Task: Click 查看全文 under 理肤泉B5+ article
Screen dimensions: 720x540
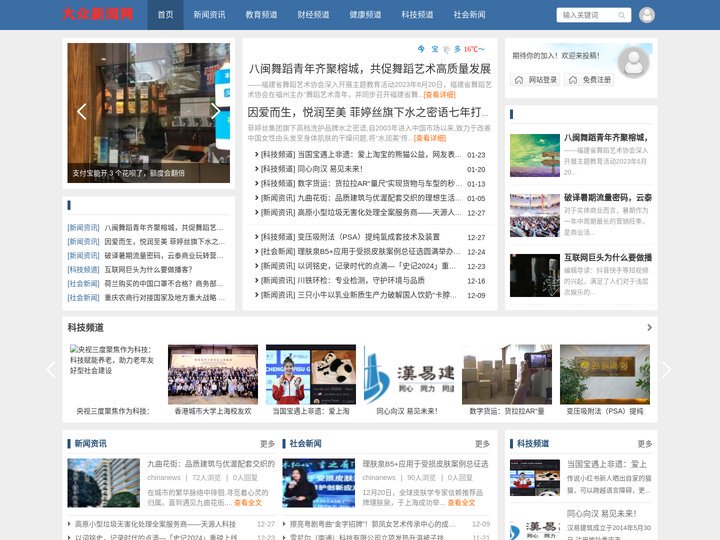Action: pos(461,503)
